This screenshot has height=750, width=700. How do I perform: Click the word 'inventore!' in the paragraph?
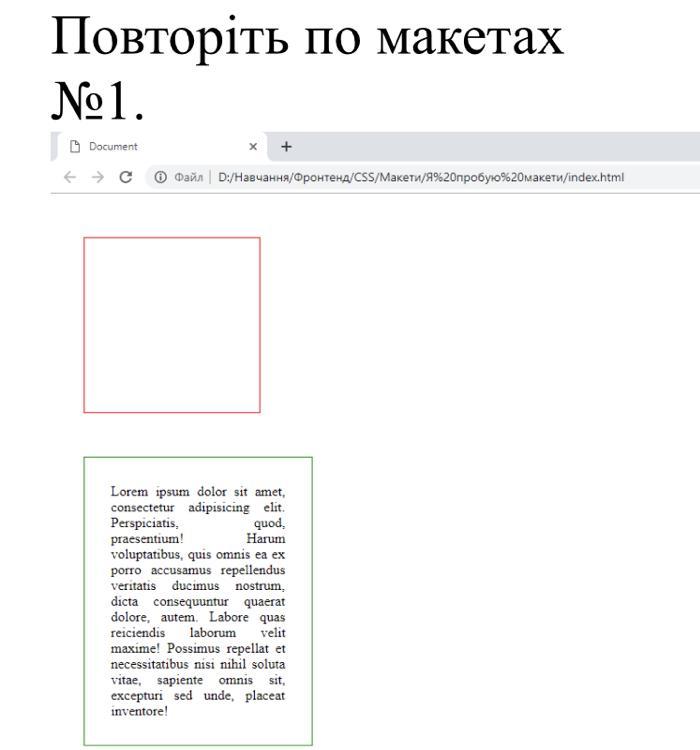click(139, 711)
